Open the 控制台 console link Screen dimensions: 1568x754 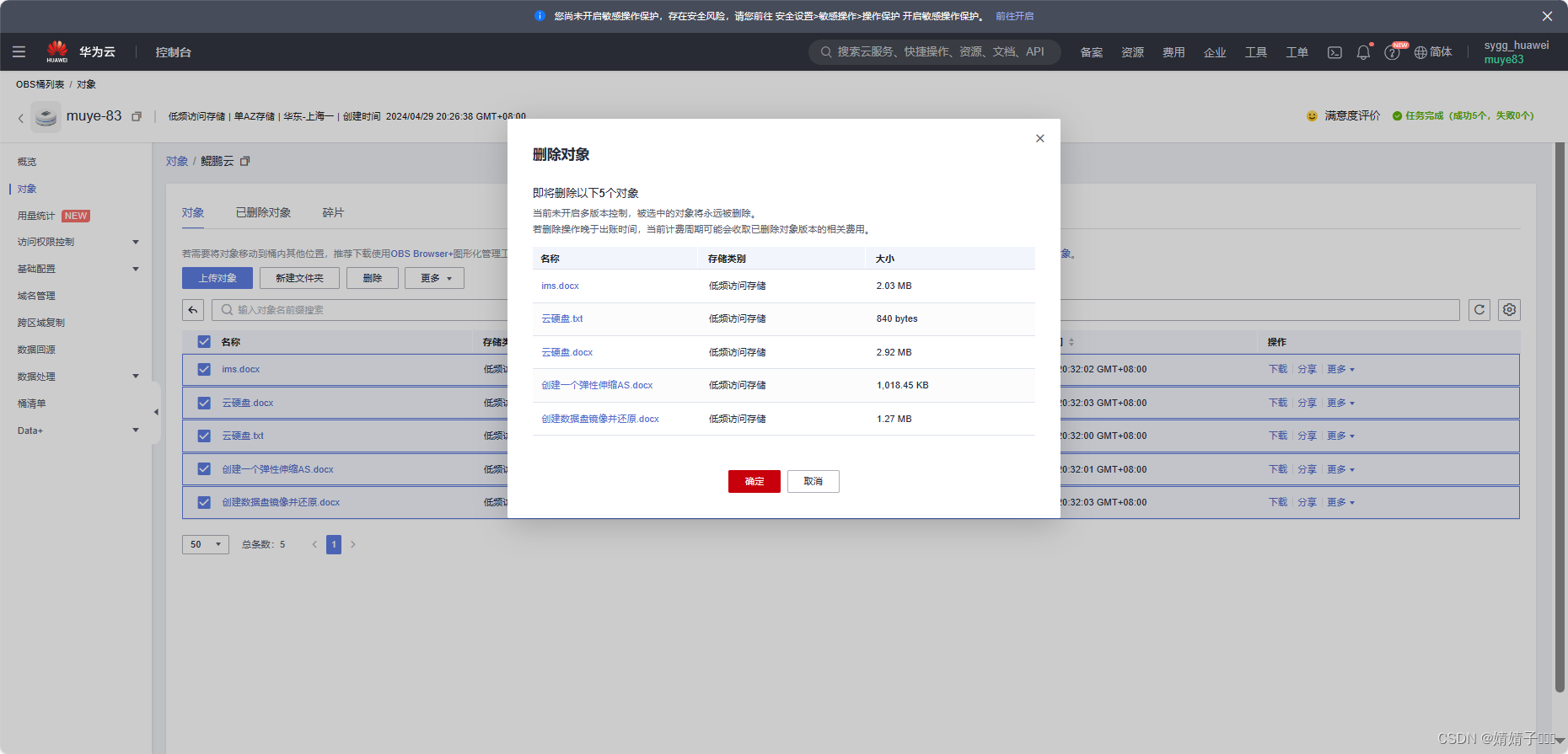173,52
